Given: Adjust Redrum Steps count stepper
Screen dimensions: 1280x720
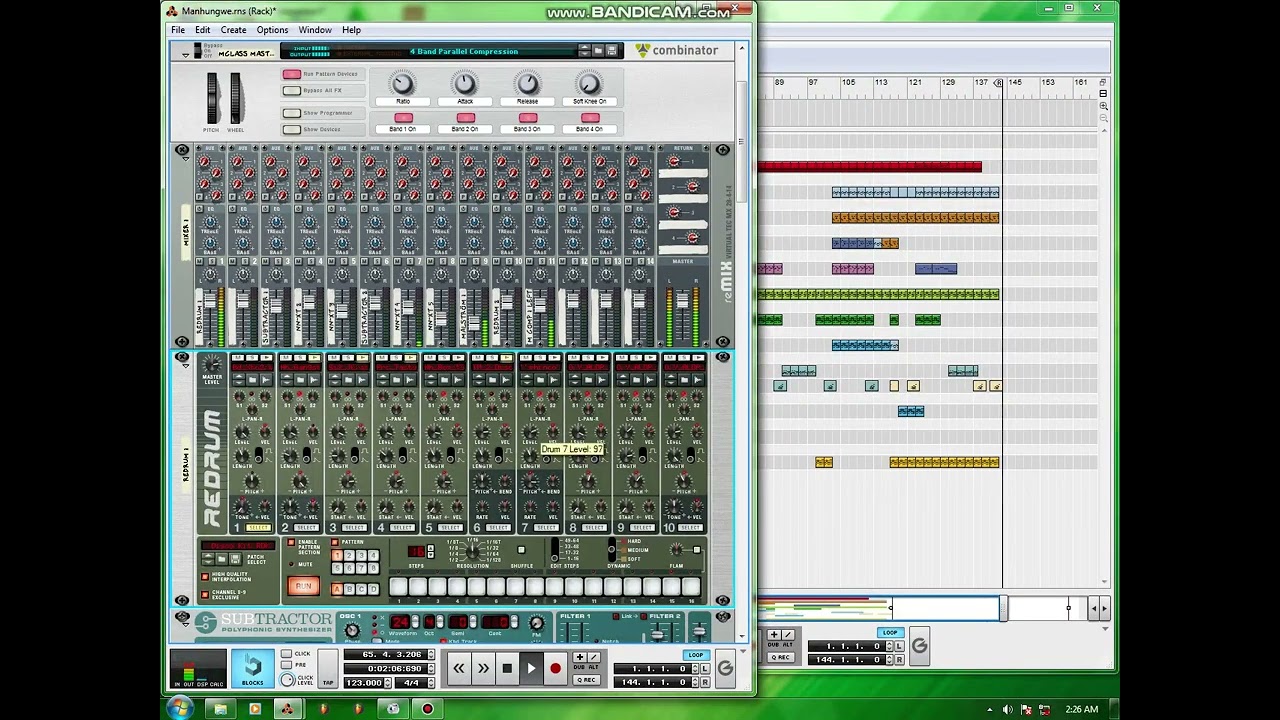Looking at the screenshot, I should pyautogui.click(x=431, y=551).
